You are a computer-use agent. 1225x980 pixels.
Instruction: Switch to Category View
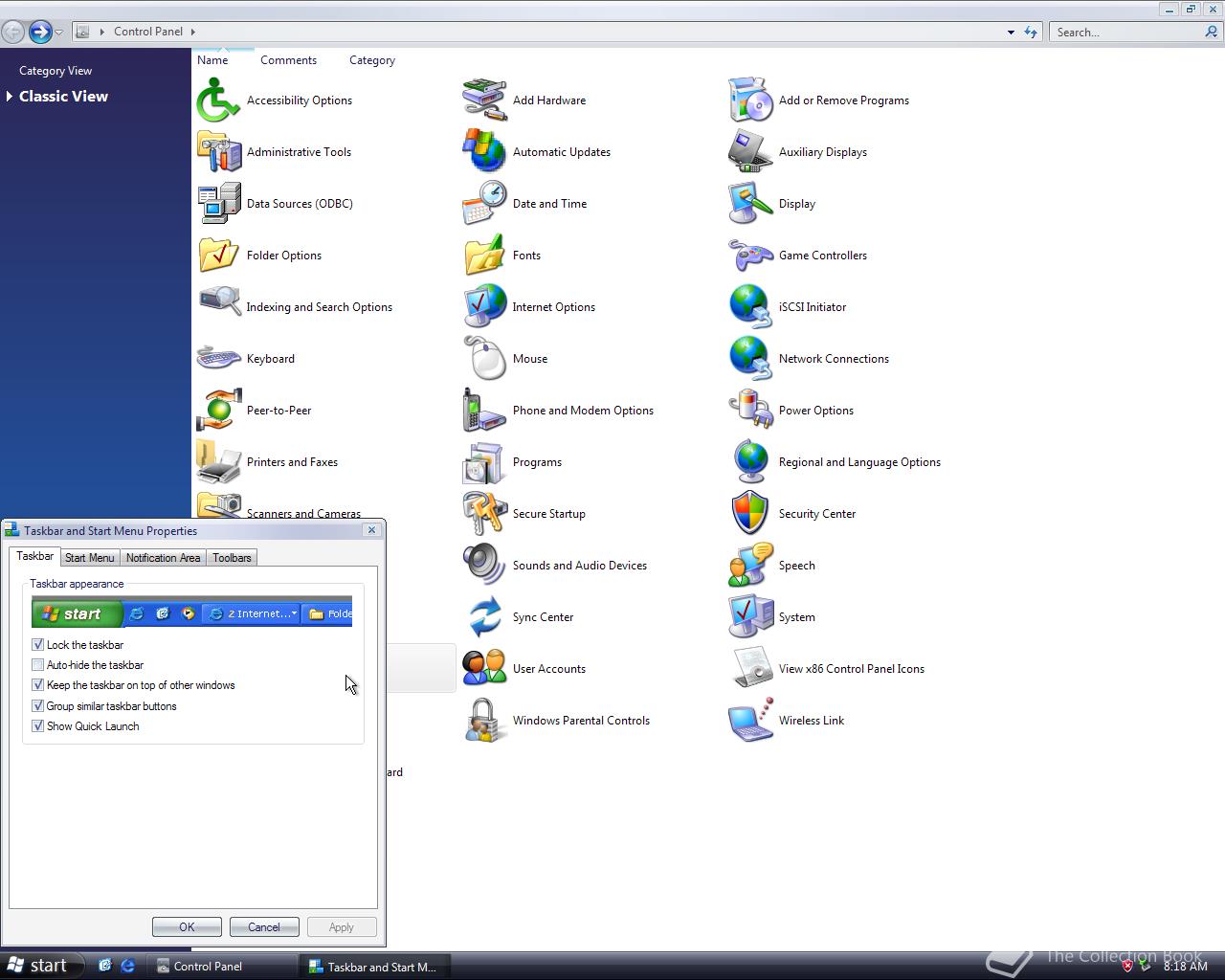(56, 71)
